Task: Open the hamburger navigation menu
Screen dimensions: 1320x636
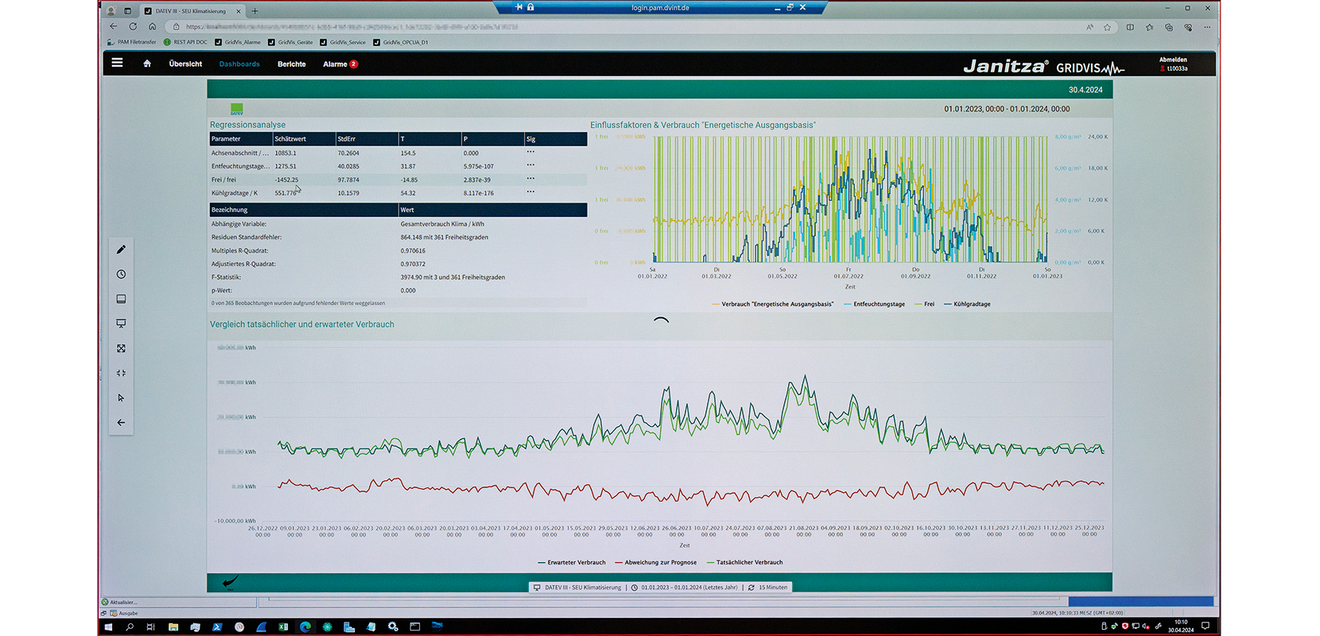Action: pyautogui.click(x=117, y=63)
